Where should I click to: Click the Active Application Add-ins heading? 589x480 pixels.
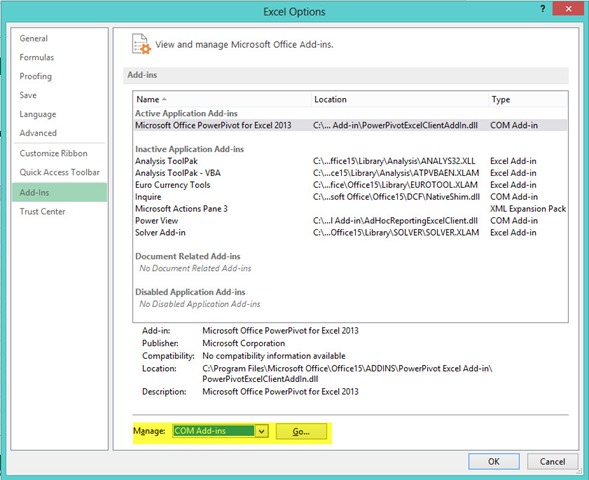click(186, 113)
